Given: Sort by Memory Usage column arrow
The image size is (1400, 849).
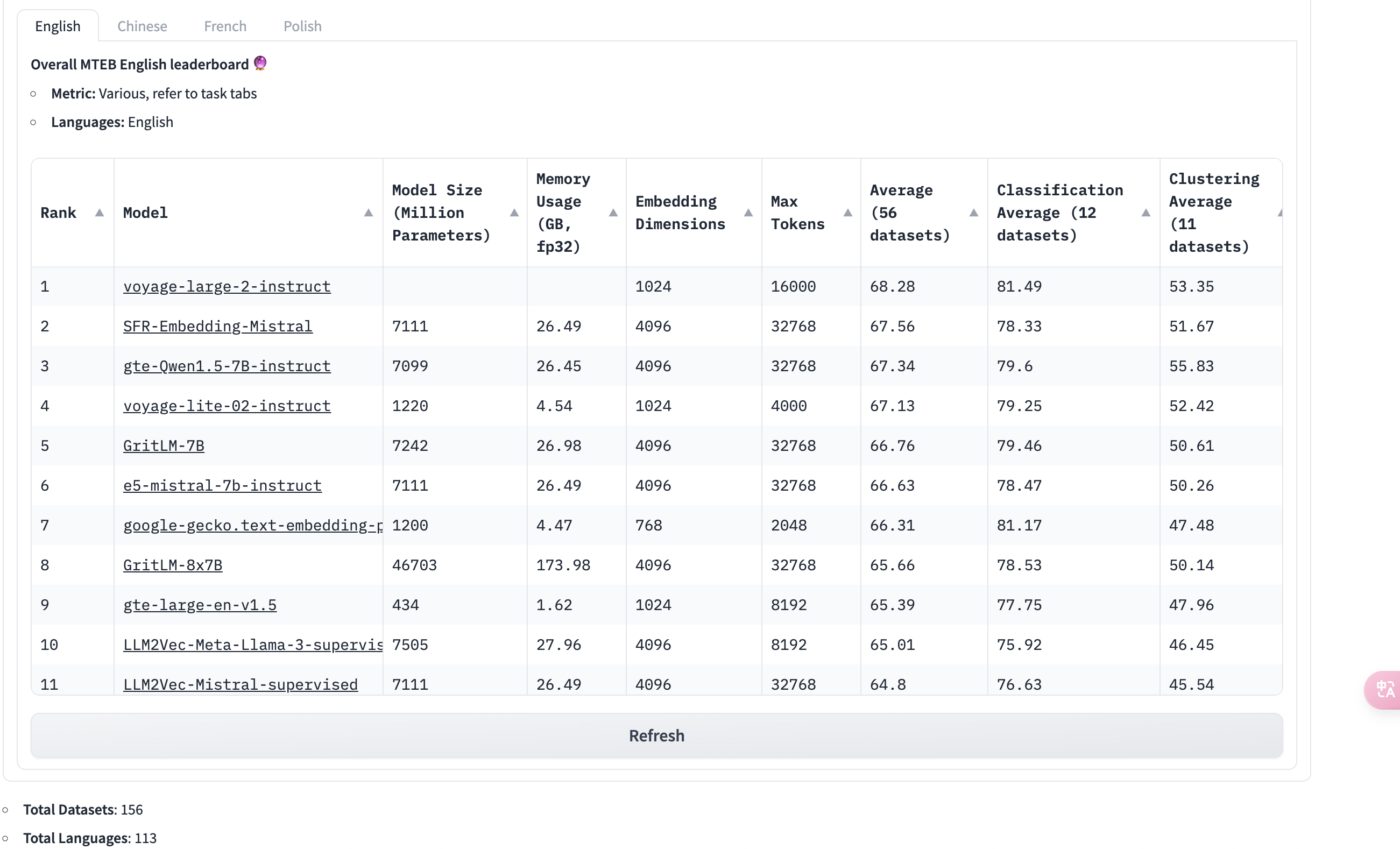Looking at the screenshot, I should tap(613, 213).
